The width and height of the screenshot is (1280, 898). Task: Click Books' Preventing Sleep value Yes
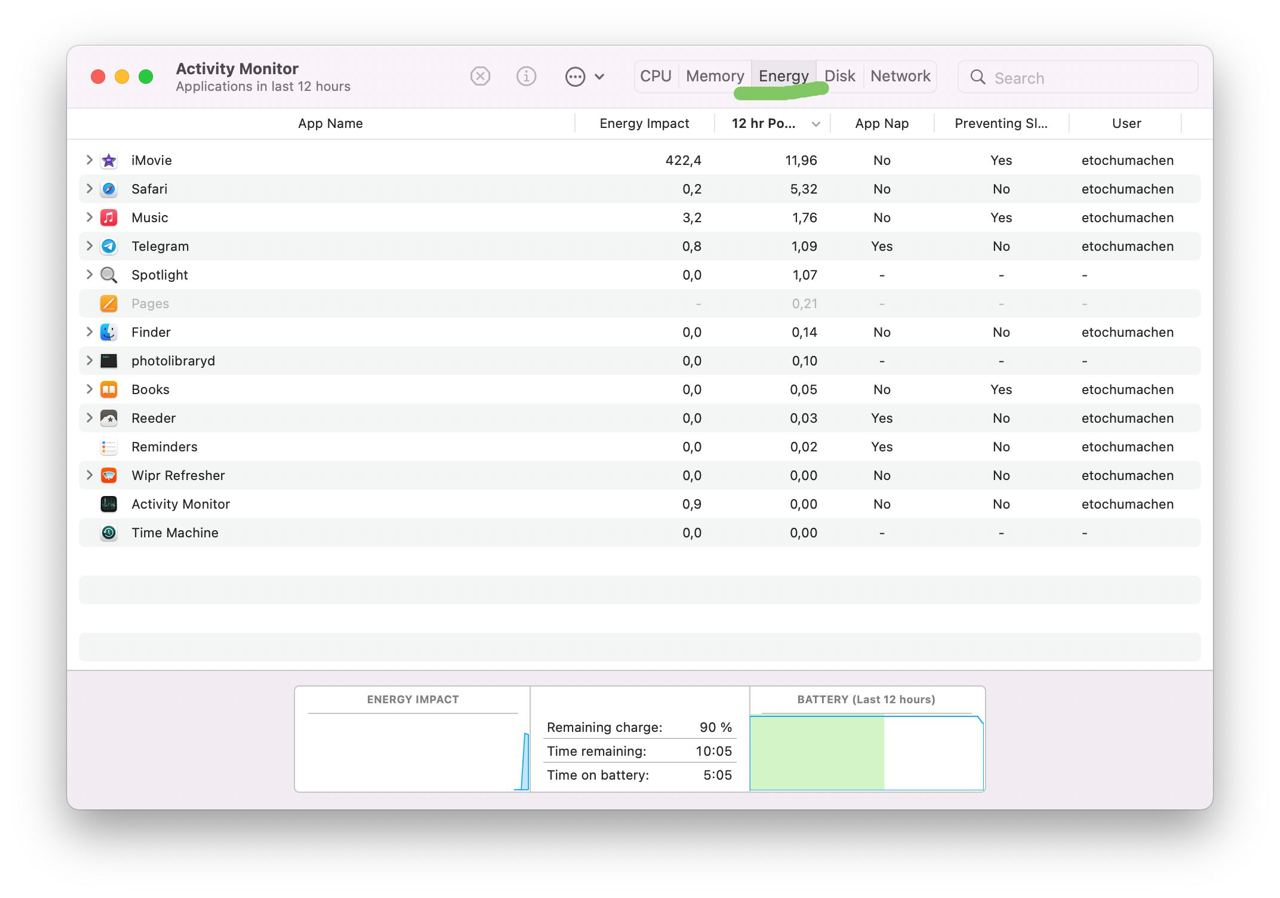pyautogui.click(x=1001, y=389)
